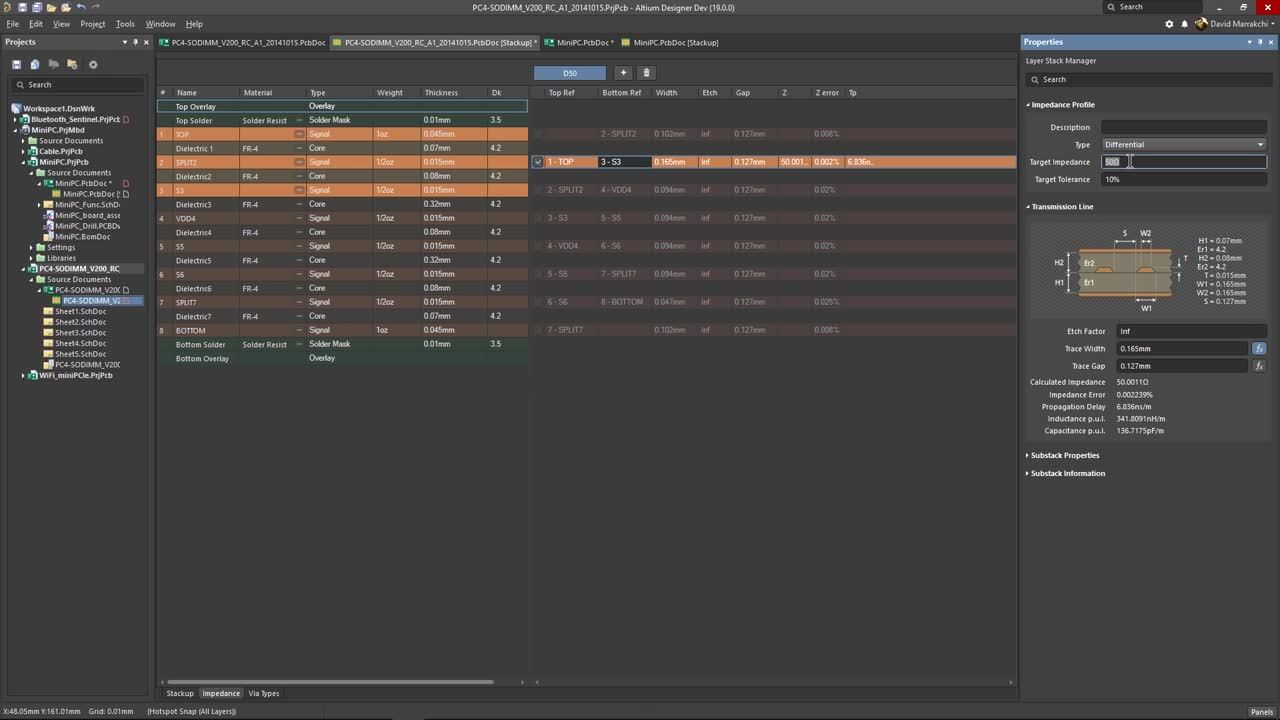Delete the D50 profile using the trash icon

coord(646,73)
